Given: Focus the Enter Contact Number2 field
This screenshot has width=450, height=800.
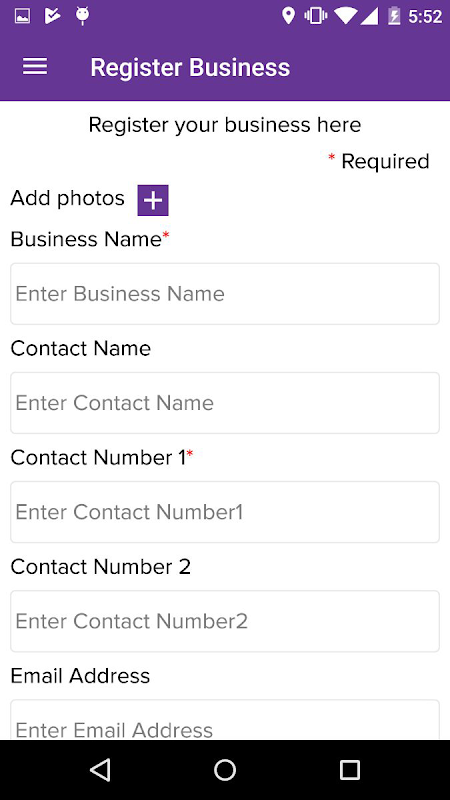Looking at the screenshot, I should coord(225,621).
